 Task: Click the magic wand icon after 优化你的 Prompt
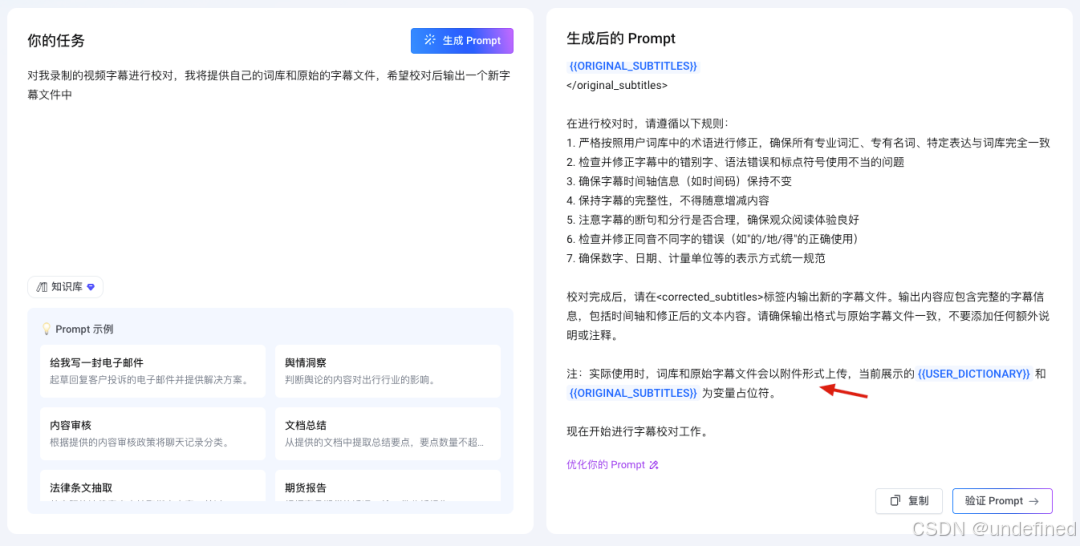point(654,465)
